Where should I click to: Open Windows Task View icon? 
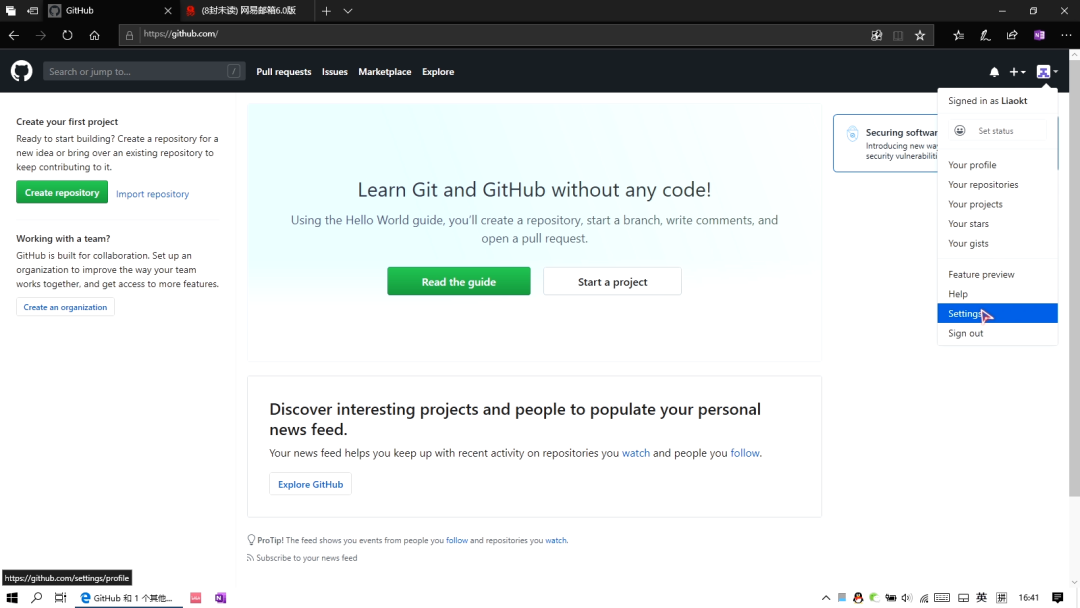(61, 598)
